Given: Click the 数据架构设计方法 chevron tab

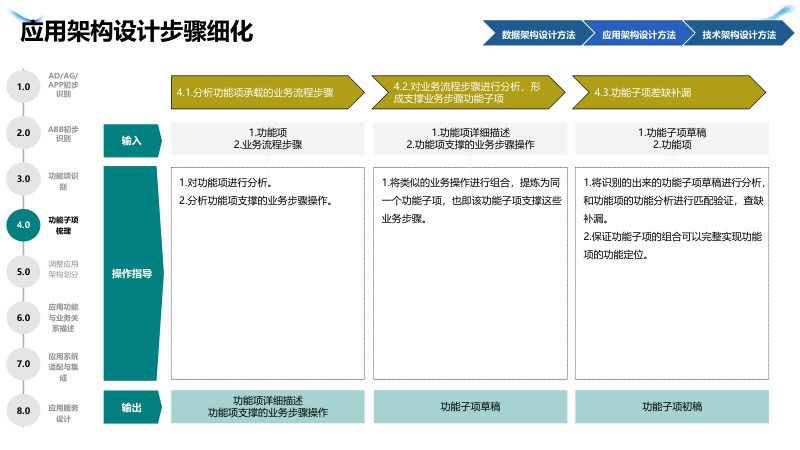Looking at the screenshot, I should (x=538, y=34).
